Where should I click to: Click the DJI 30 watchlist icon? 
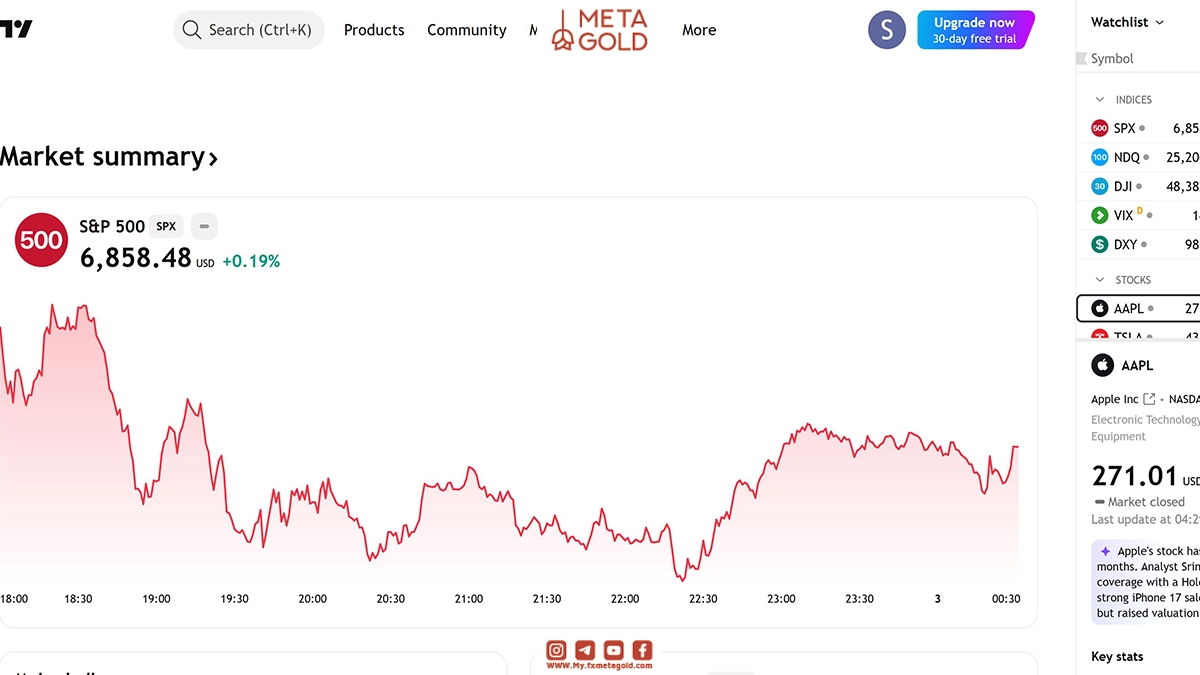coord(1100,186)
